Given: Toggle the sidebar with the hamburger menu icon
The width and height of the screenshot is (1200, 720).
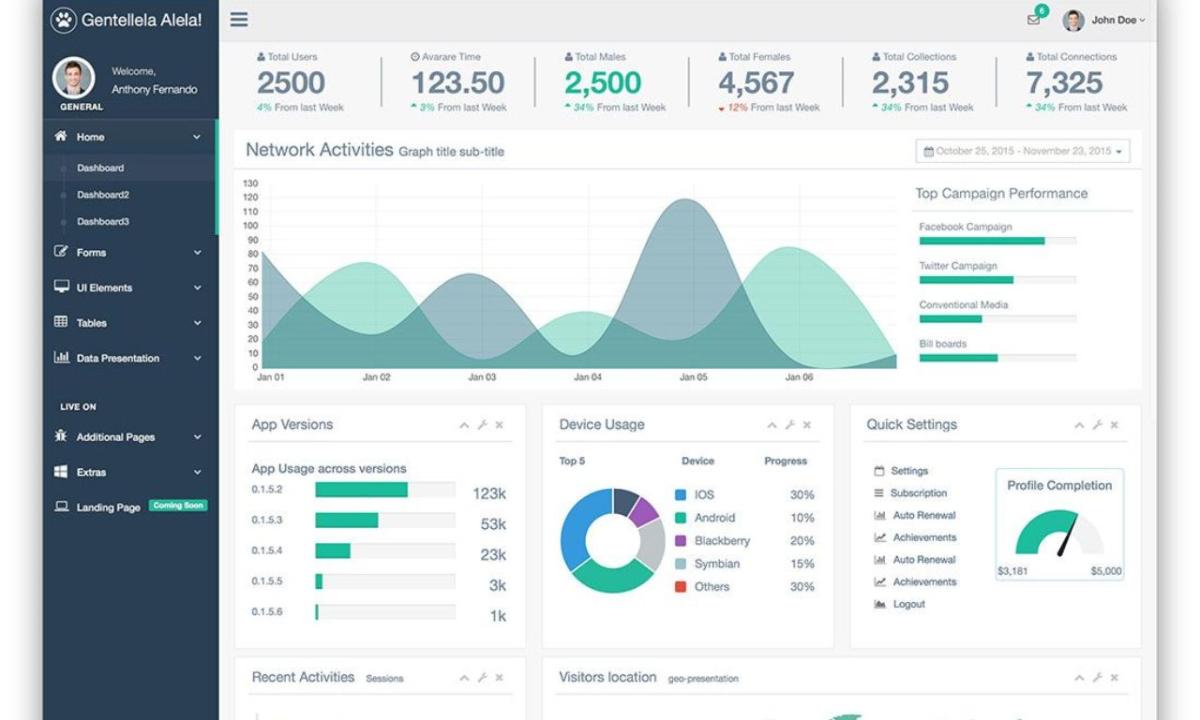Looking at the screenshot, I should pos(239,19).
